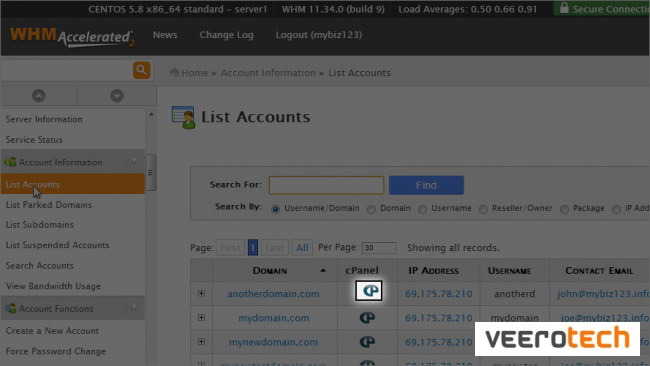Click the Last page button
This screenshot has height=366, width=650.
[275, 248]
